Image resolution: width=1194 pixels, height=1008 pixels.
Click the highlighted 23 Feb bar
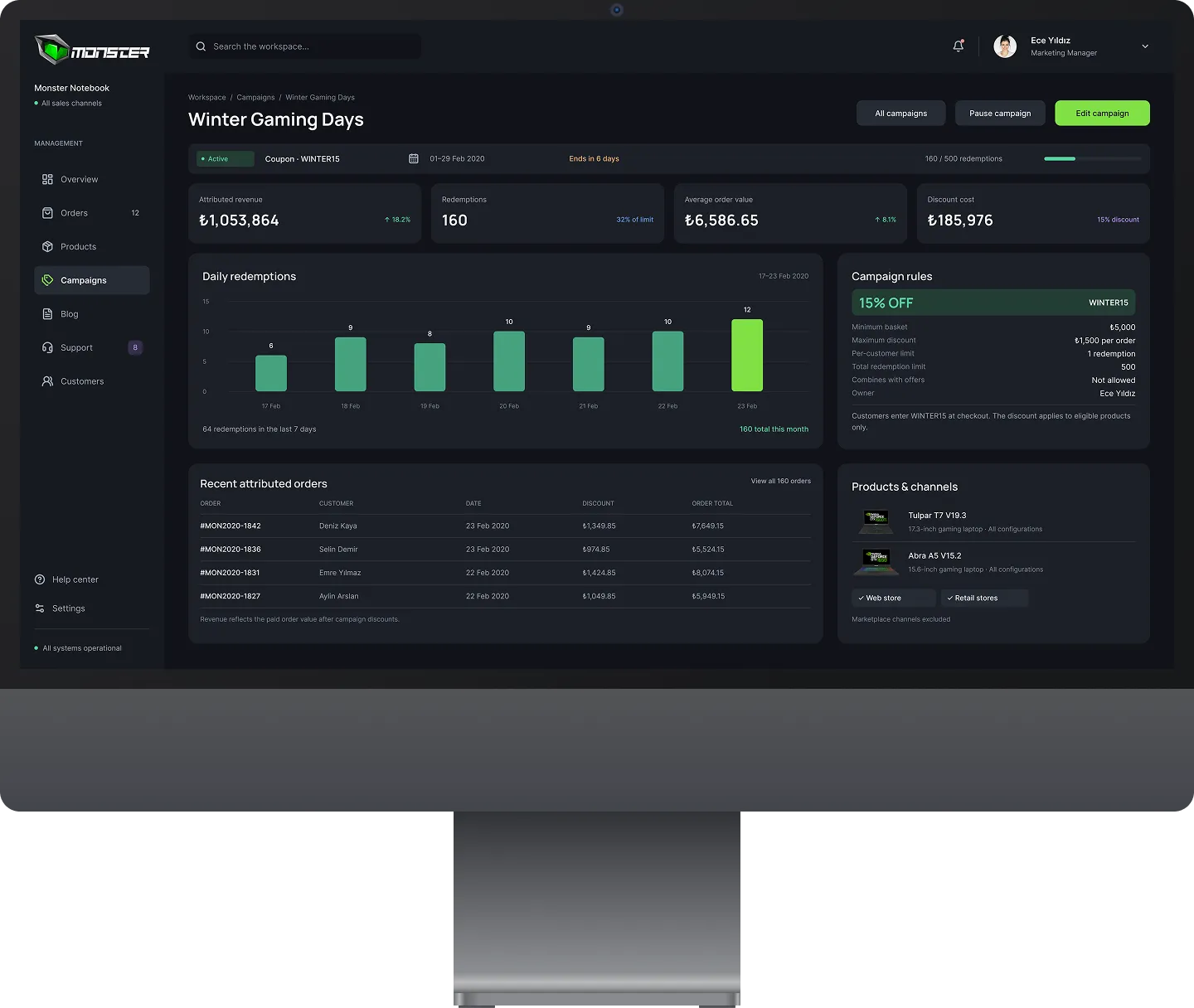(747, 356)
